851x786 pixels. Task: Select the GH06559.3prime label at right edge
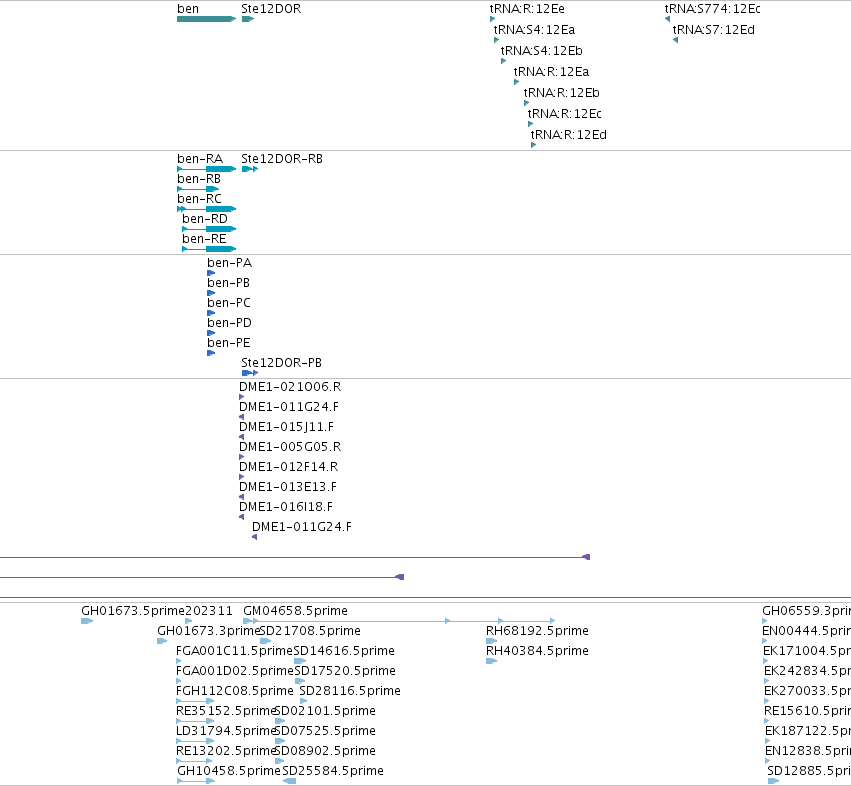pyautogui.click(x=806, y=611)
